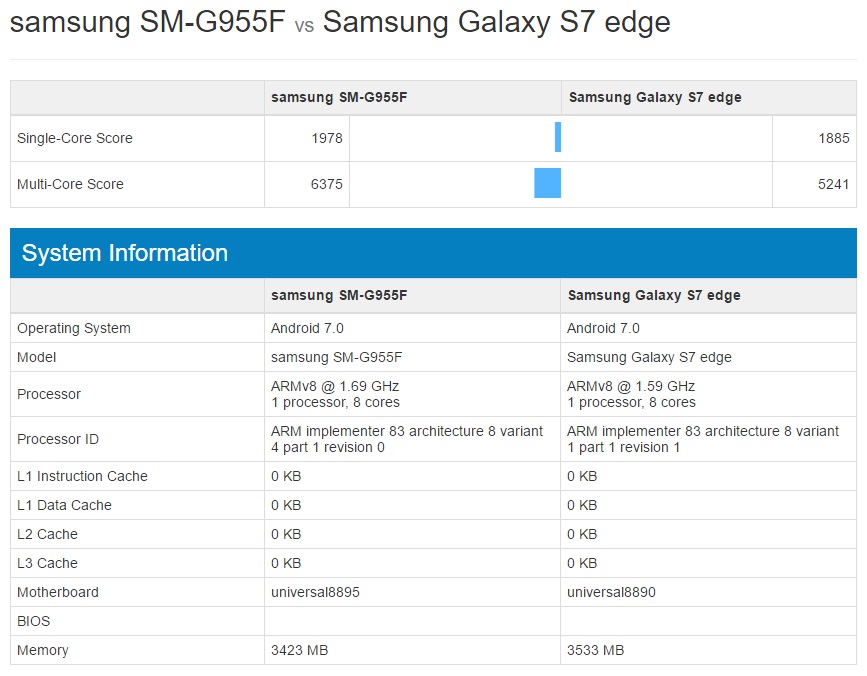Select the Single-Core Score row label
Image resolution: width=867 pixels, height=676 pixels.
75,138
